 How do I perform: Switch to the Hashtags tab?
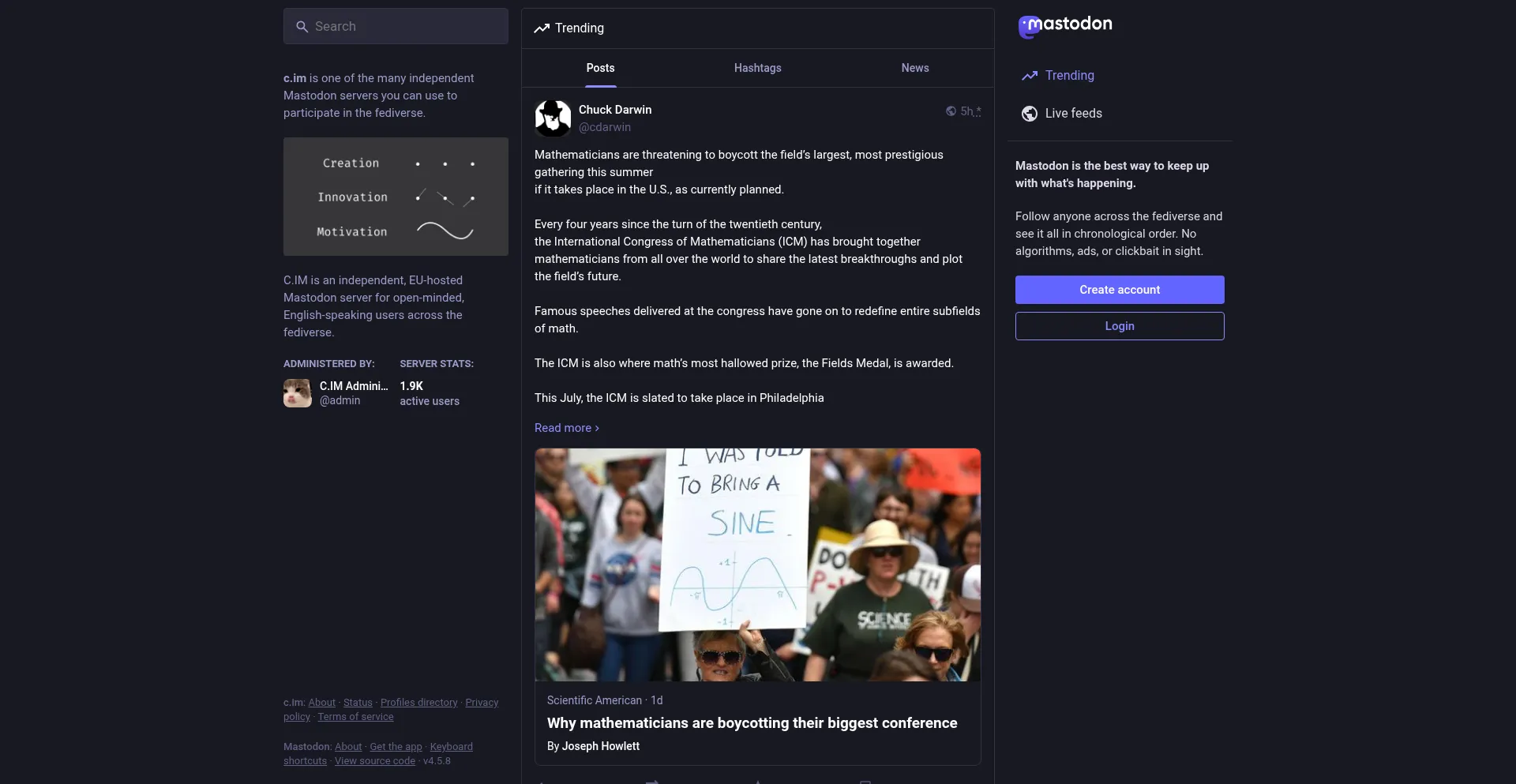758,68
